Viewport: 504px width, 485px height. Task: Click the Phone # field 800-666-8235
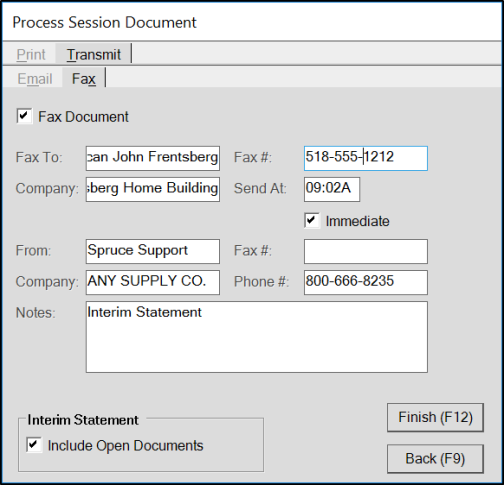(x=366, y=282)
